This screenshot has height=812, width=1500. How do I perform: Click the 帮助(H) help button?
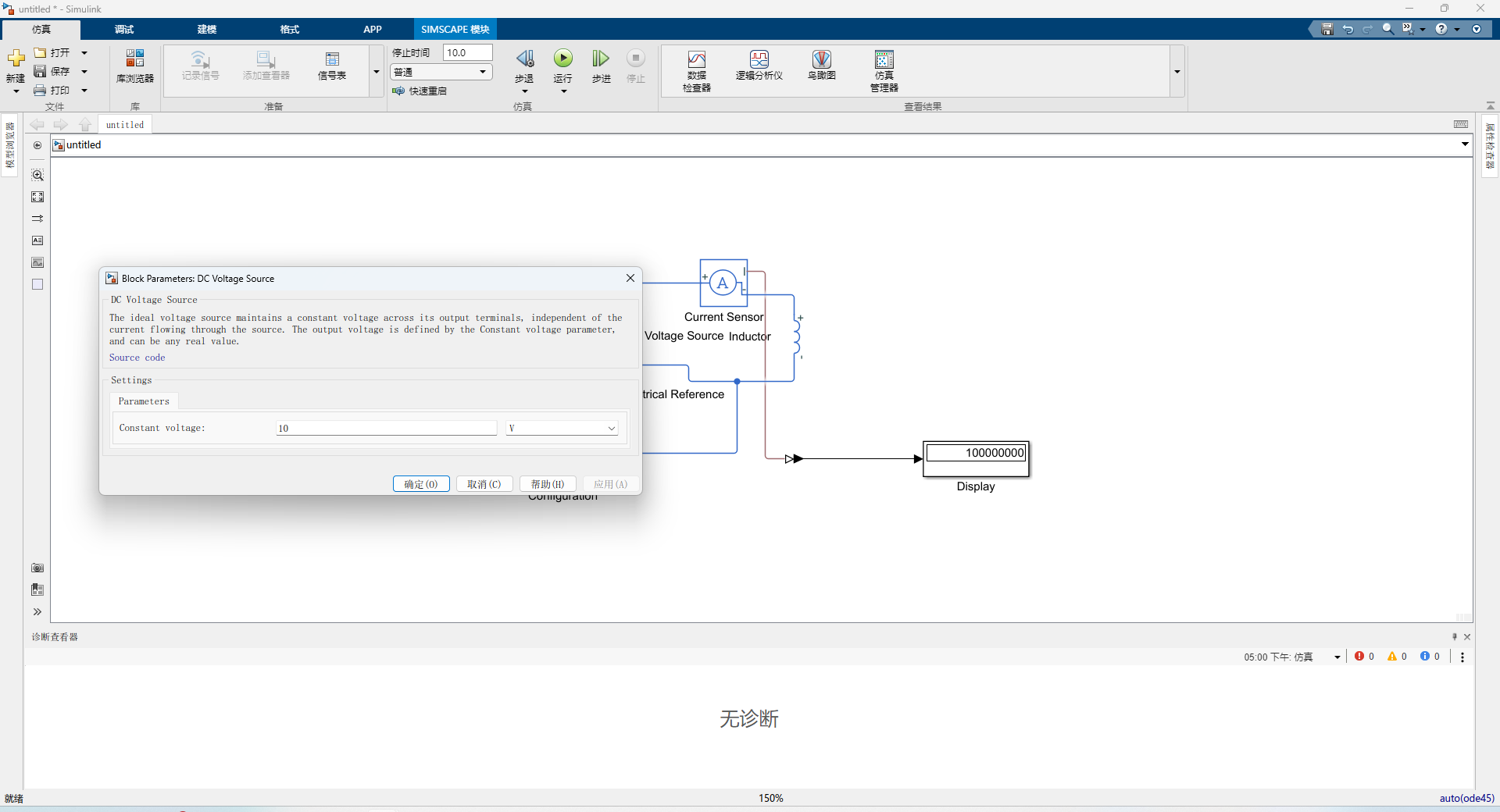coord(548,484)
